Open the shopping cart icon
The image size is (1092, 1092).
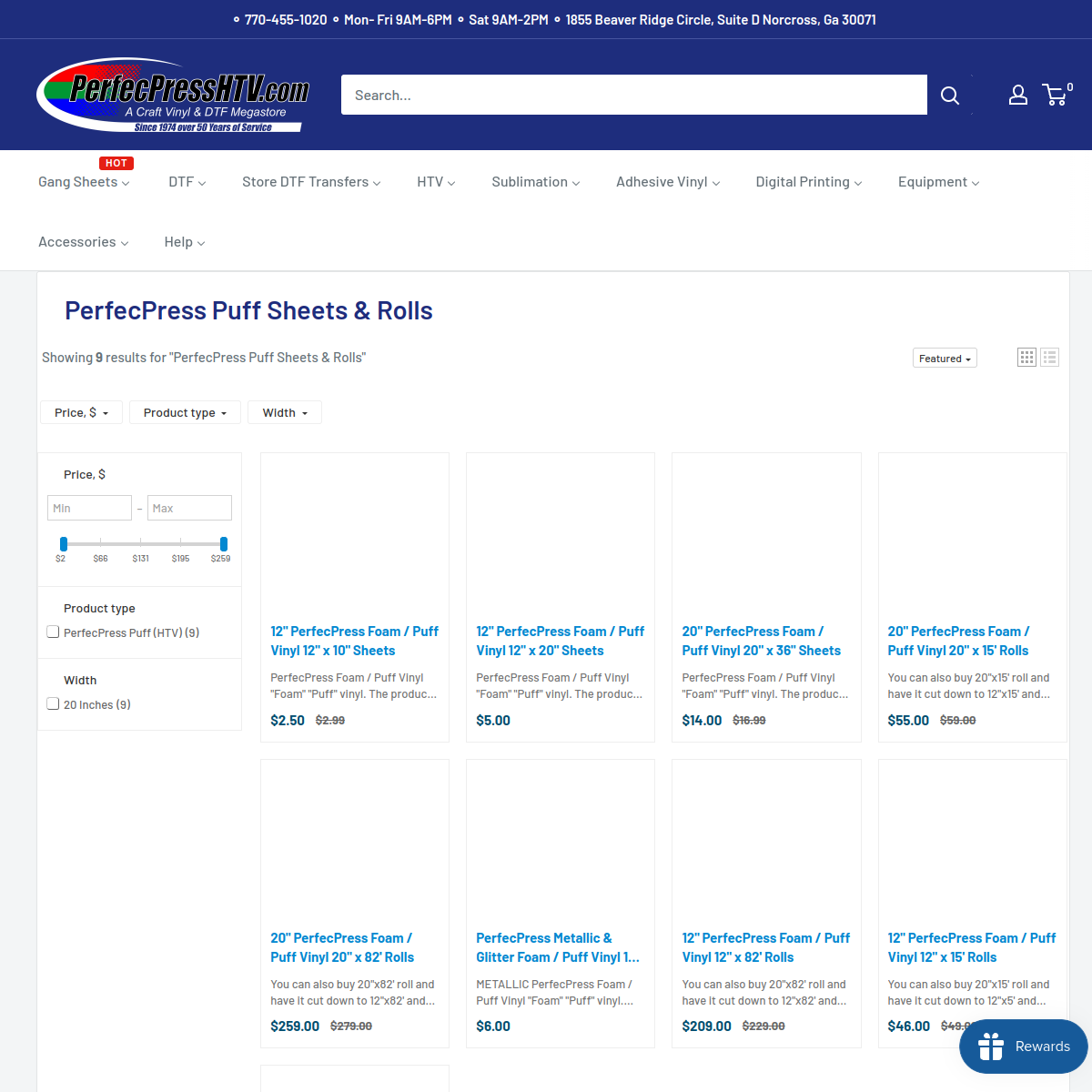(1056, 95)
